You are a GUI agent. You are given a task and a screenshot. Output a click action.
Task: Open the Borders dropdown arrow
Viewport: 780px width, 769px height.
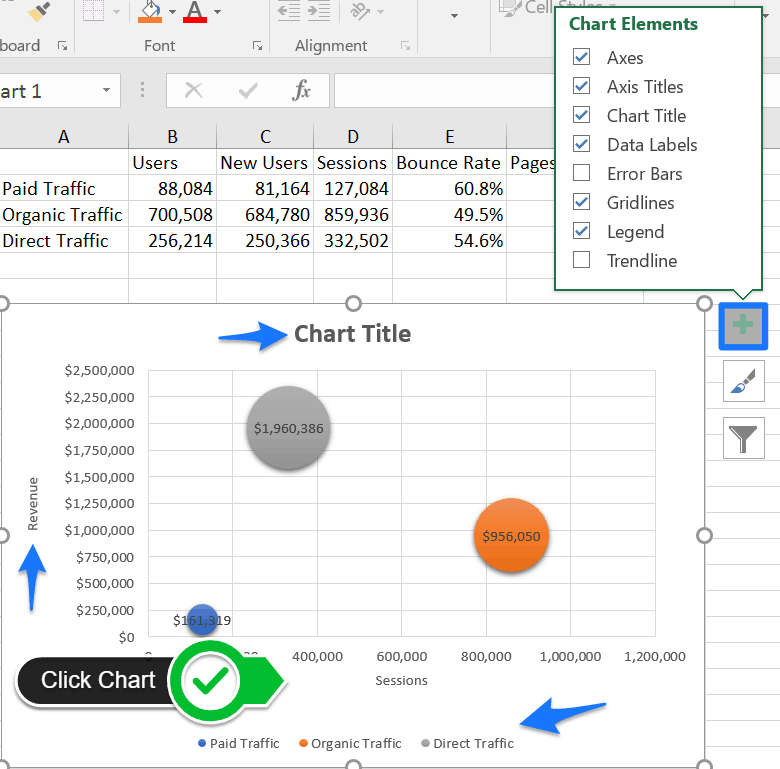(116, 11)
